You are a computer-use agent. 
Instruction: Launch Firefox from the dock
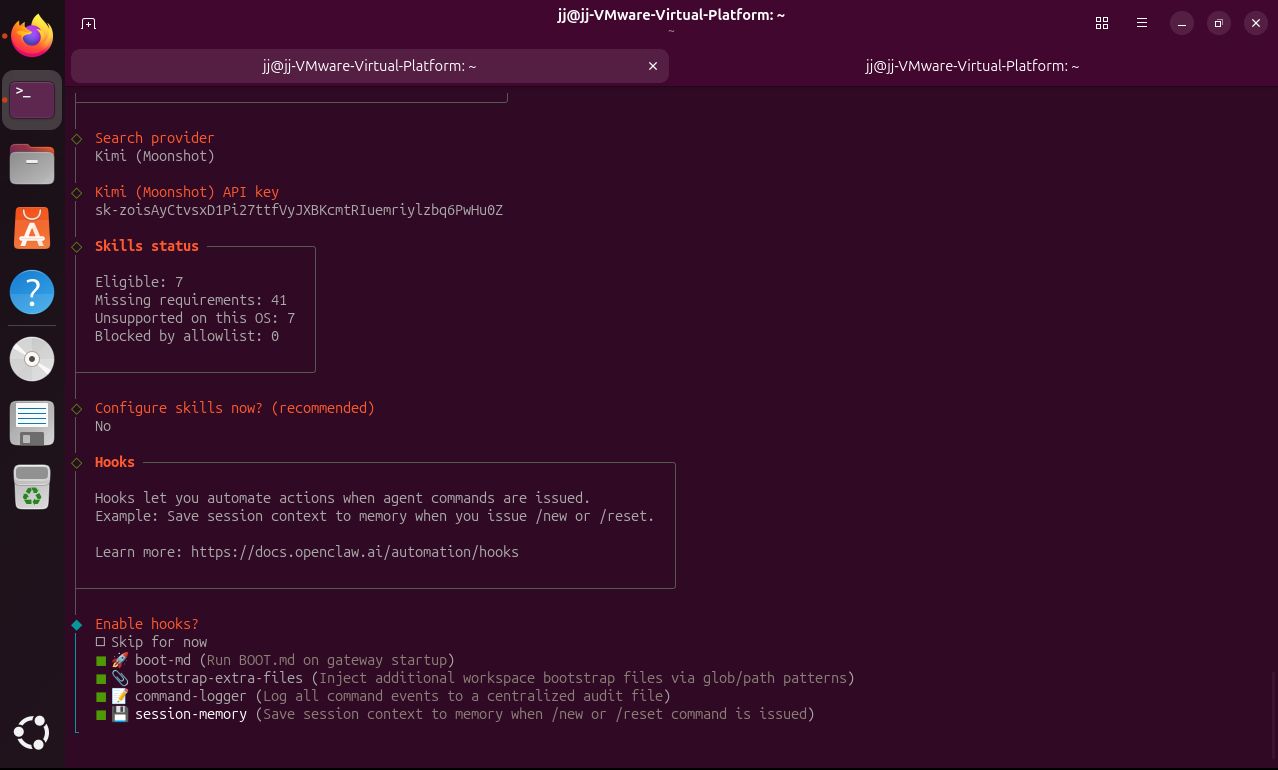point(32,38)
